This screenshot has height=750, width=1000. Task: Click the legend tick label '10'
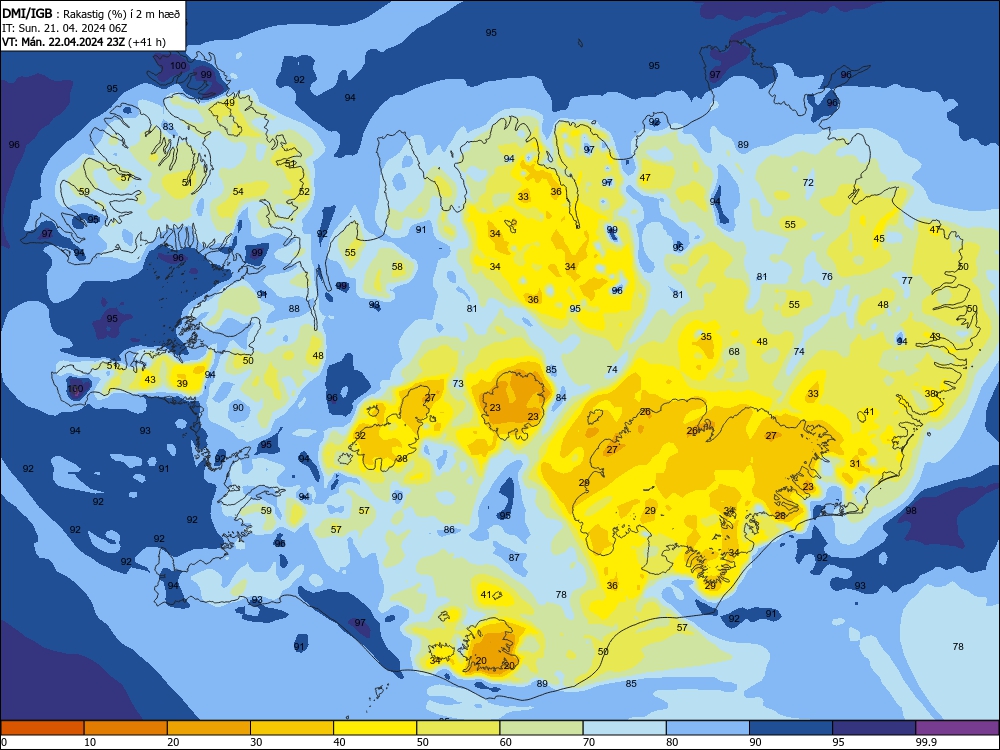[x=90, y=742]
